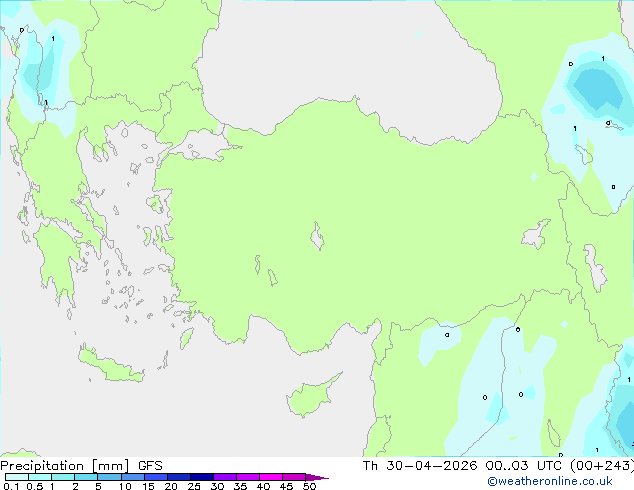
Task: Click the 'GFS' model label
Action: 150,466
